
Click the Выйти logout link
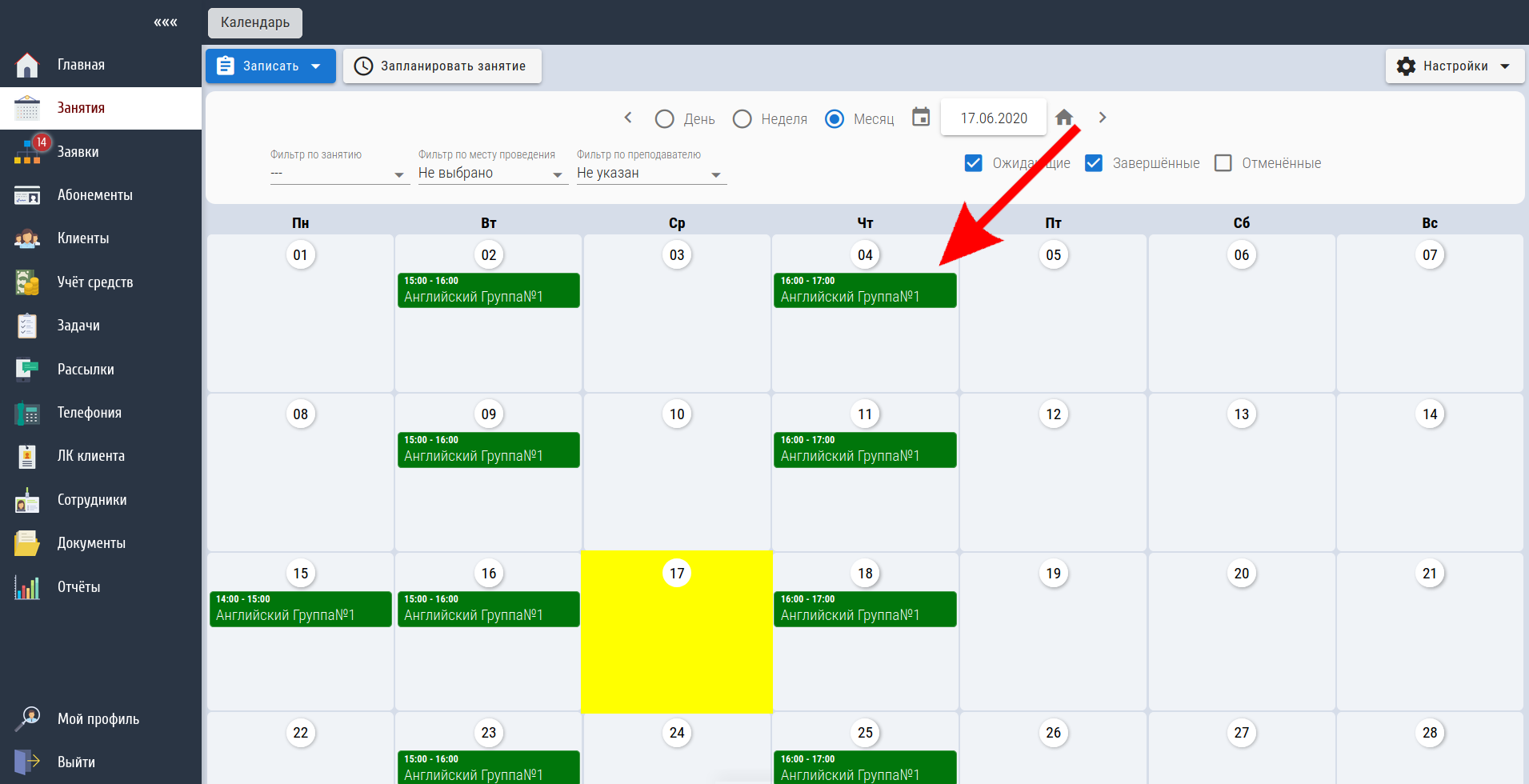click(76, 762)
